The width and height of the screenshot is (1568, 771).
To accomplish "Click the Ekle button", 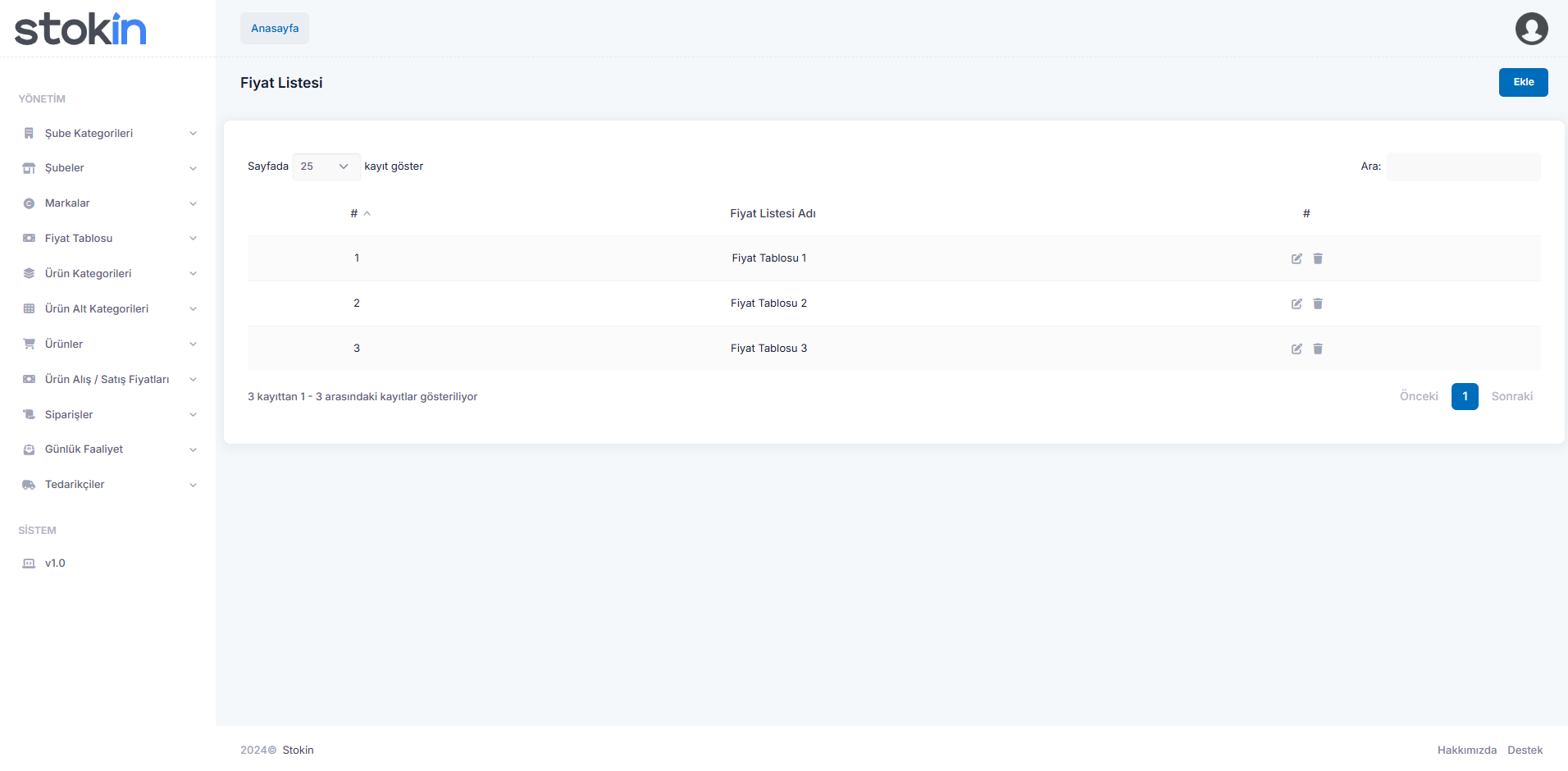I will (x=1523, y=82).
